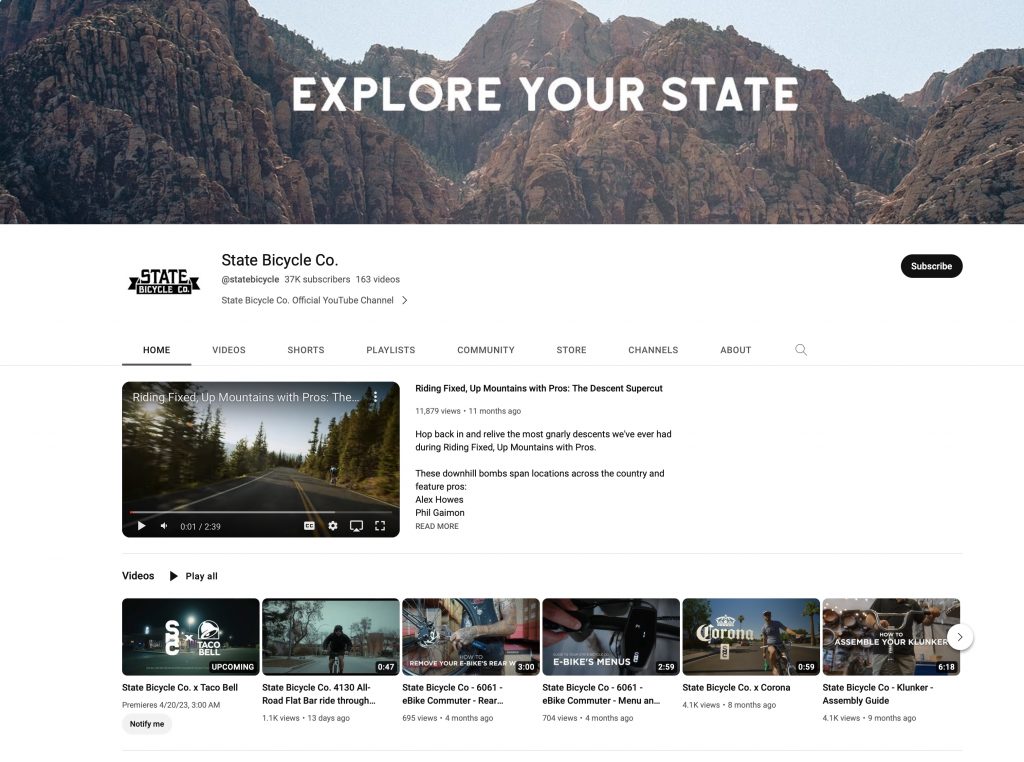Image resolution: width=1024 pixels, height=762 pixels.
Task: Open 4130 All-Road Flat Bar video thumbnail
Action: tap(330, 637)
